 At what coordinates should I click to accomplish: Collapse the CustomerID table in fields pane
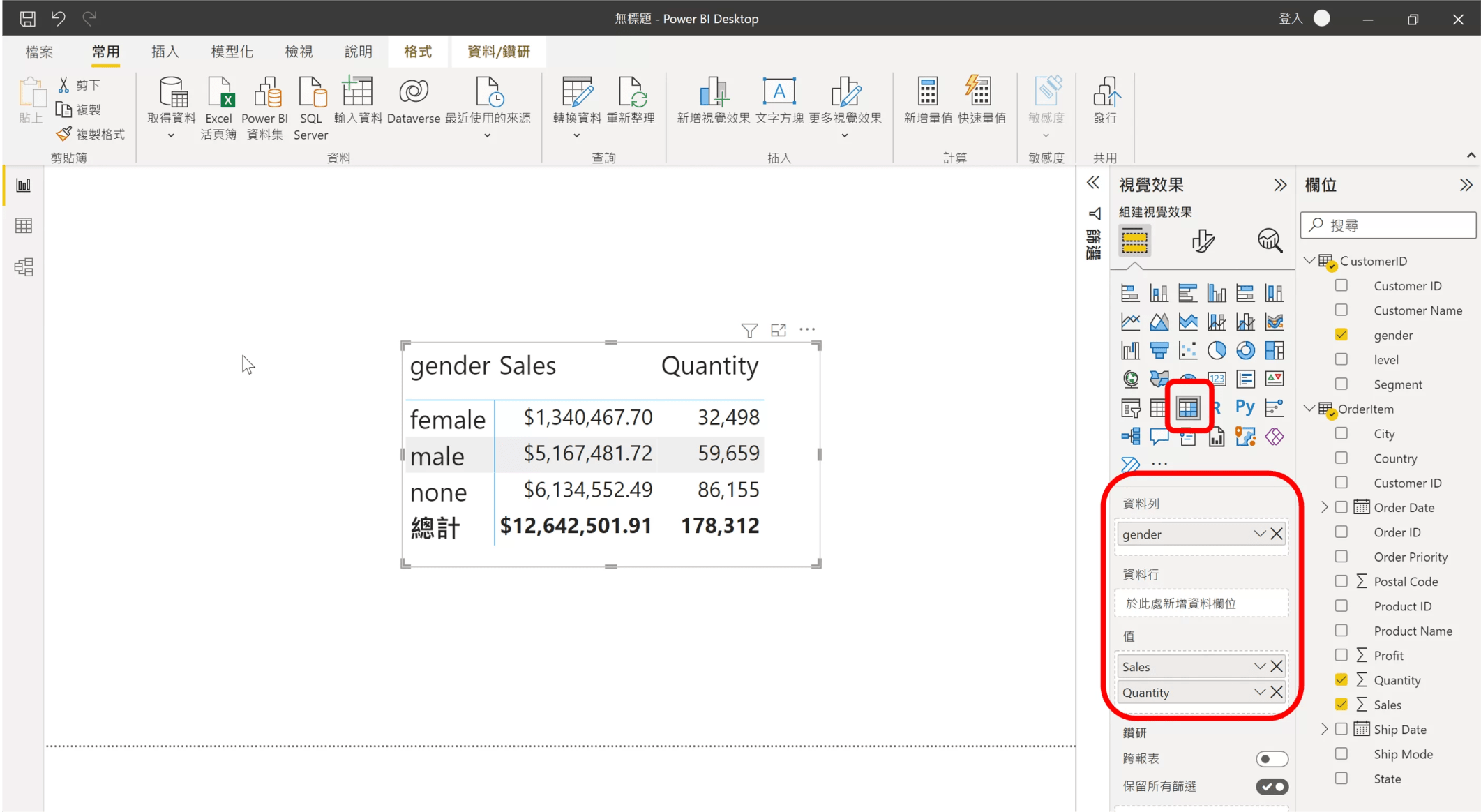[x=1309, y=260]
